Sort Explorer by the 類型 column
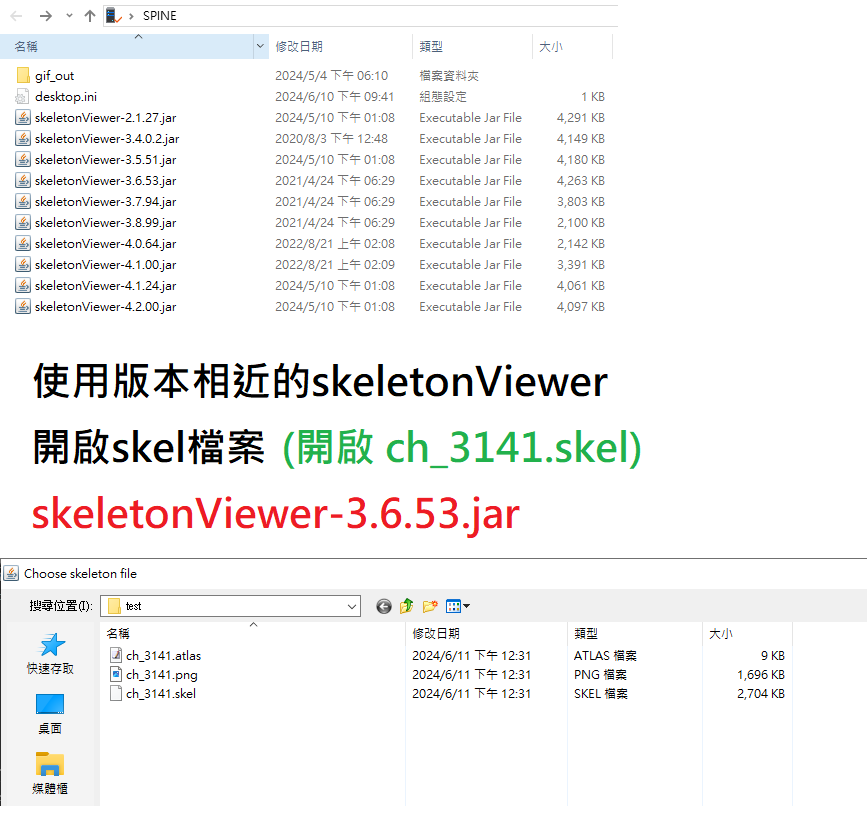867x828 pixels. click(x=472, y=46)
